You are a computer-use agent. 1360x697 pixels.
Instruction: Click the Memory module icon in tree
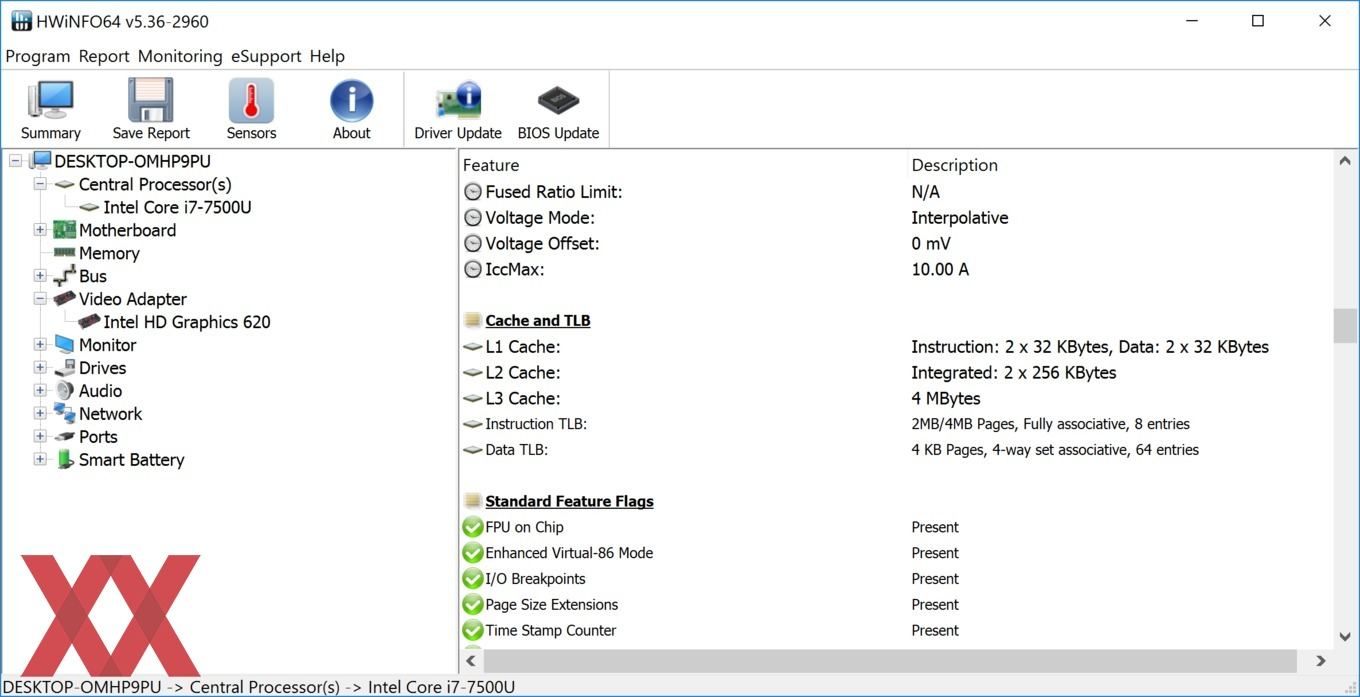pyautogui.click(x=64, y=253)
